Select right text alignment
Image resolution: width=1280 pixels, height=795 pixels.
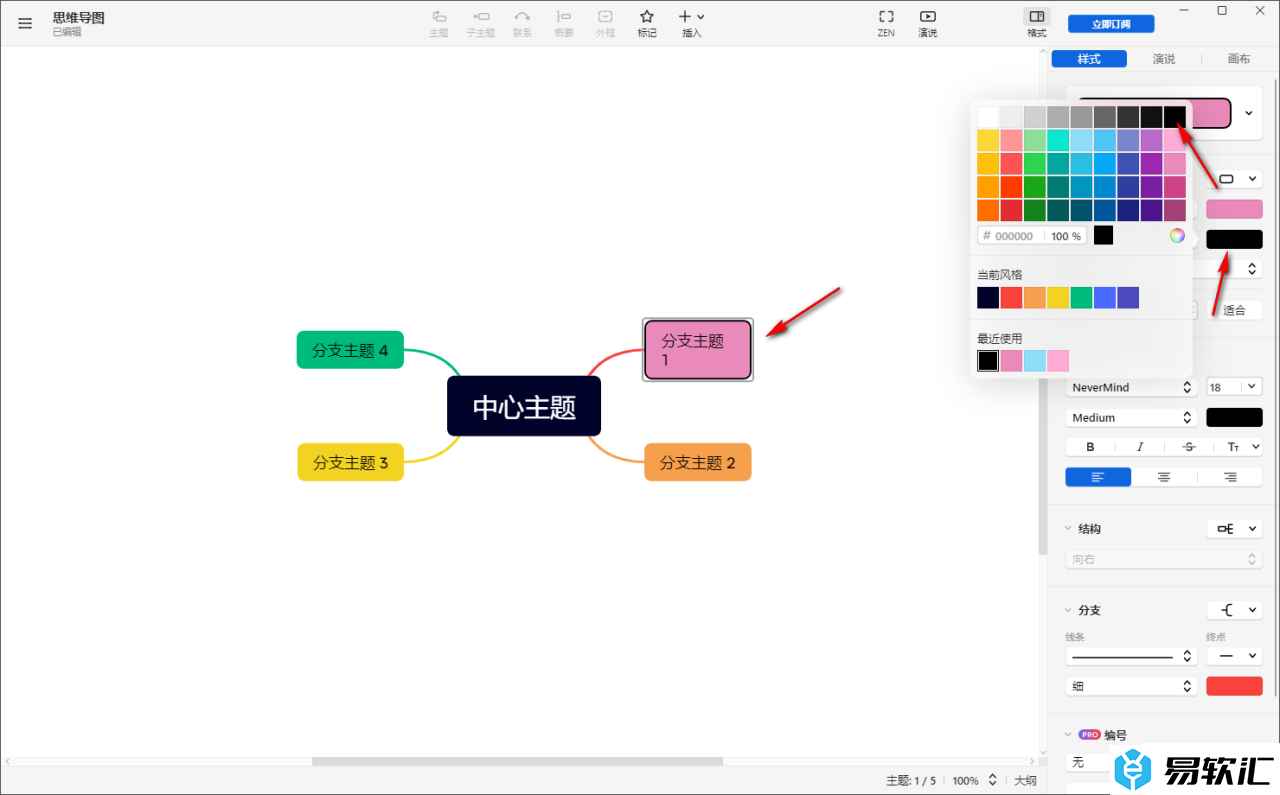(x=1230, y=477)
